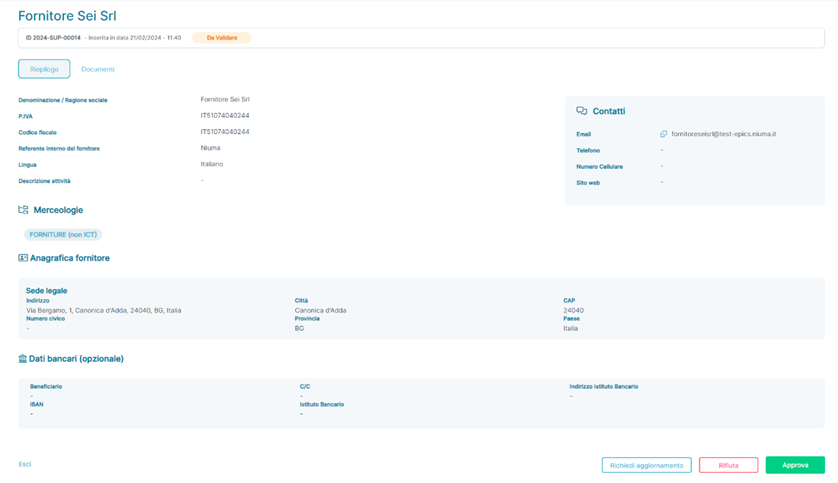Click the Referente interno value Niuma
The width and height of the screenshot is (838, 483).
point(211,147)
